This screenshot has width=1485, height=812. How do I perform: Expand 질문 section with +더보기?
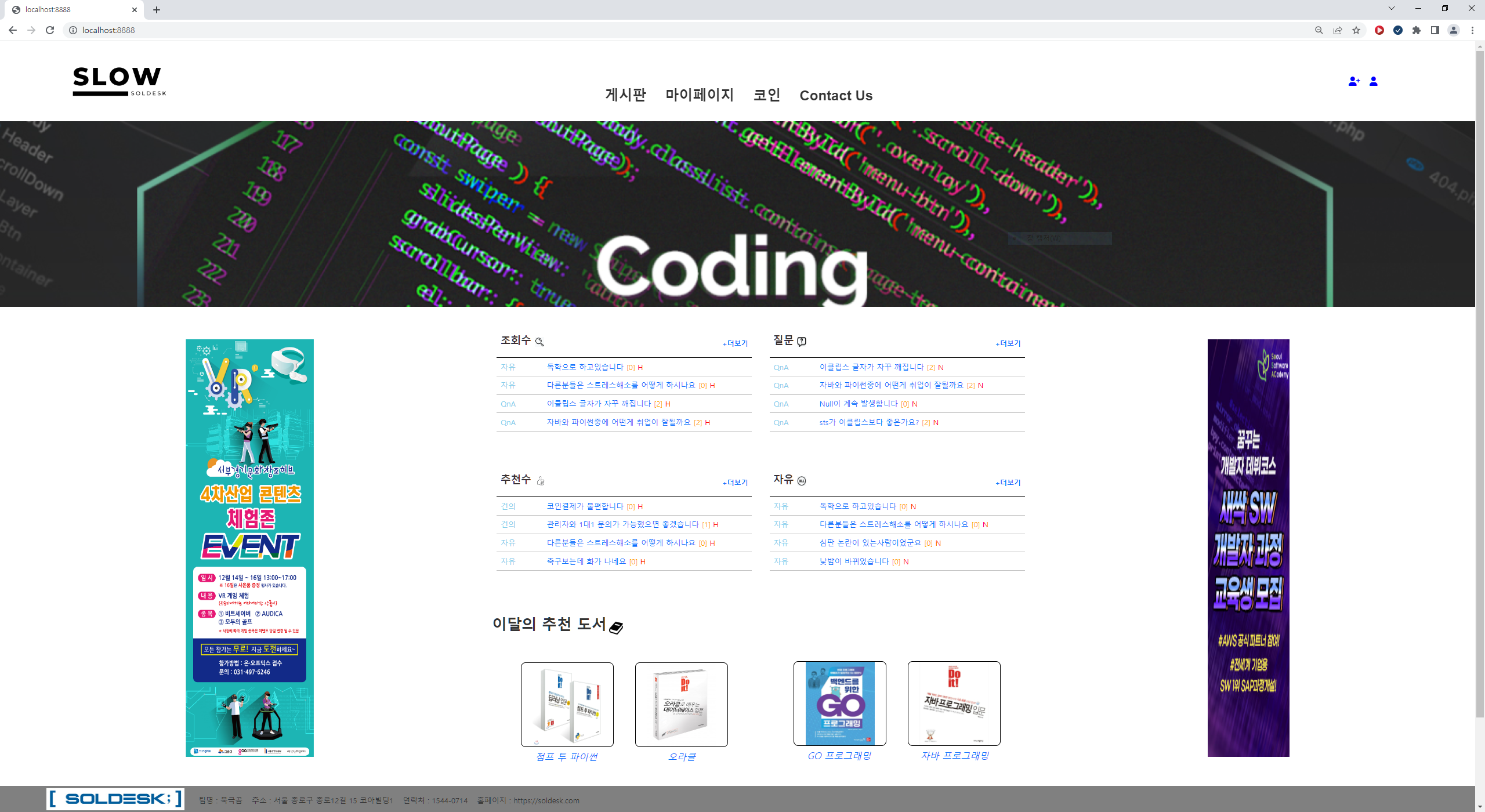coord(1008,343)
